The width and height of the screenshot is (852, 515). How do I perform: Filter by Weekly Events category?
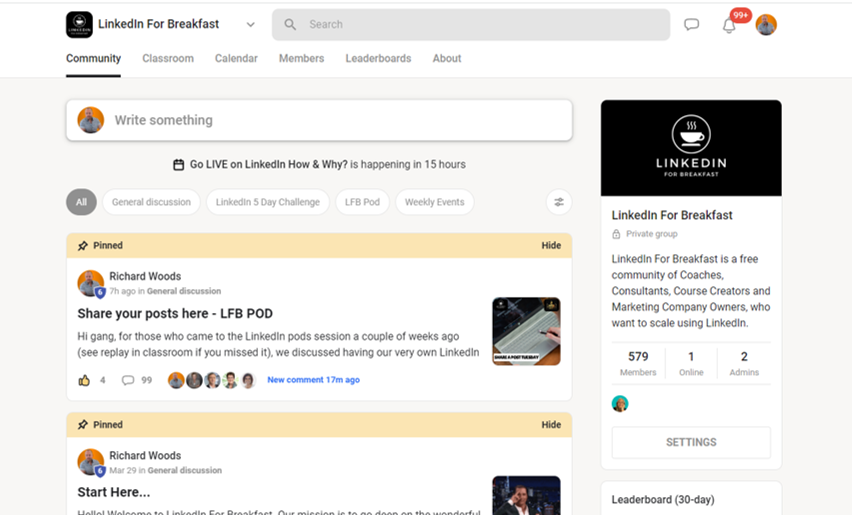click(435, 202)
